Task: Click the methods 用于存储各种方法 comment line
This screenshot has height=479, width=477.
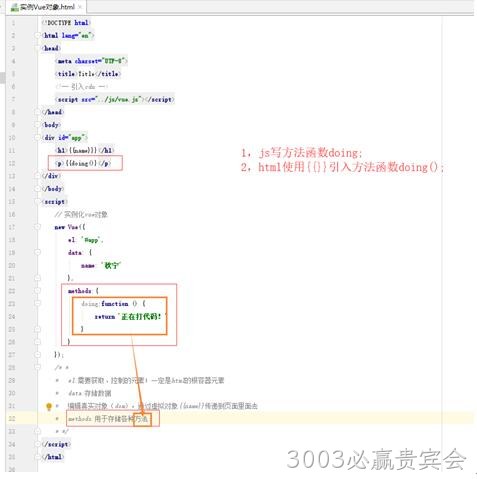Action: [x=108, y=419]
